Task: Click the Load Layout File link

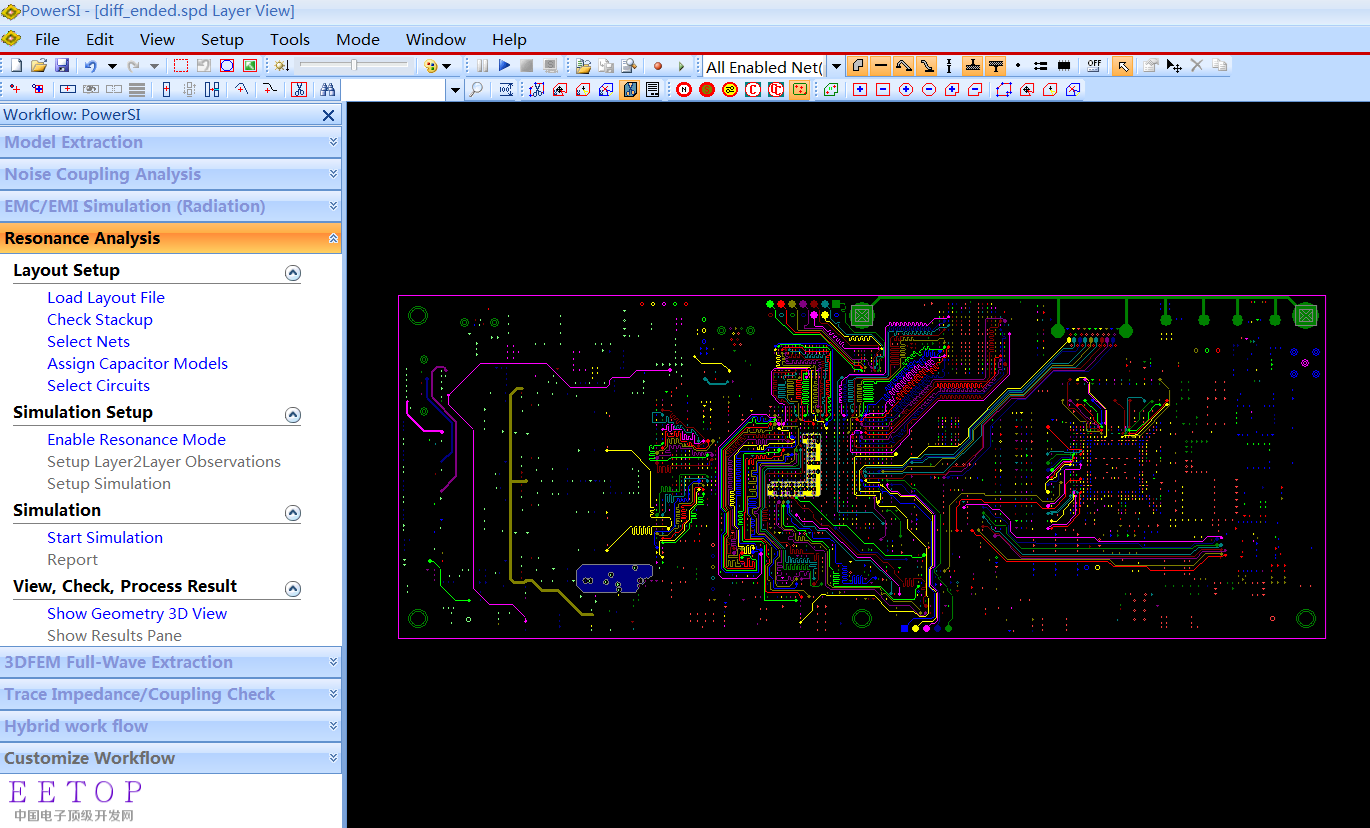Action: [106, 297]
